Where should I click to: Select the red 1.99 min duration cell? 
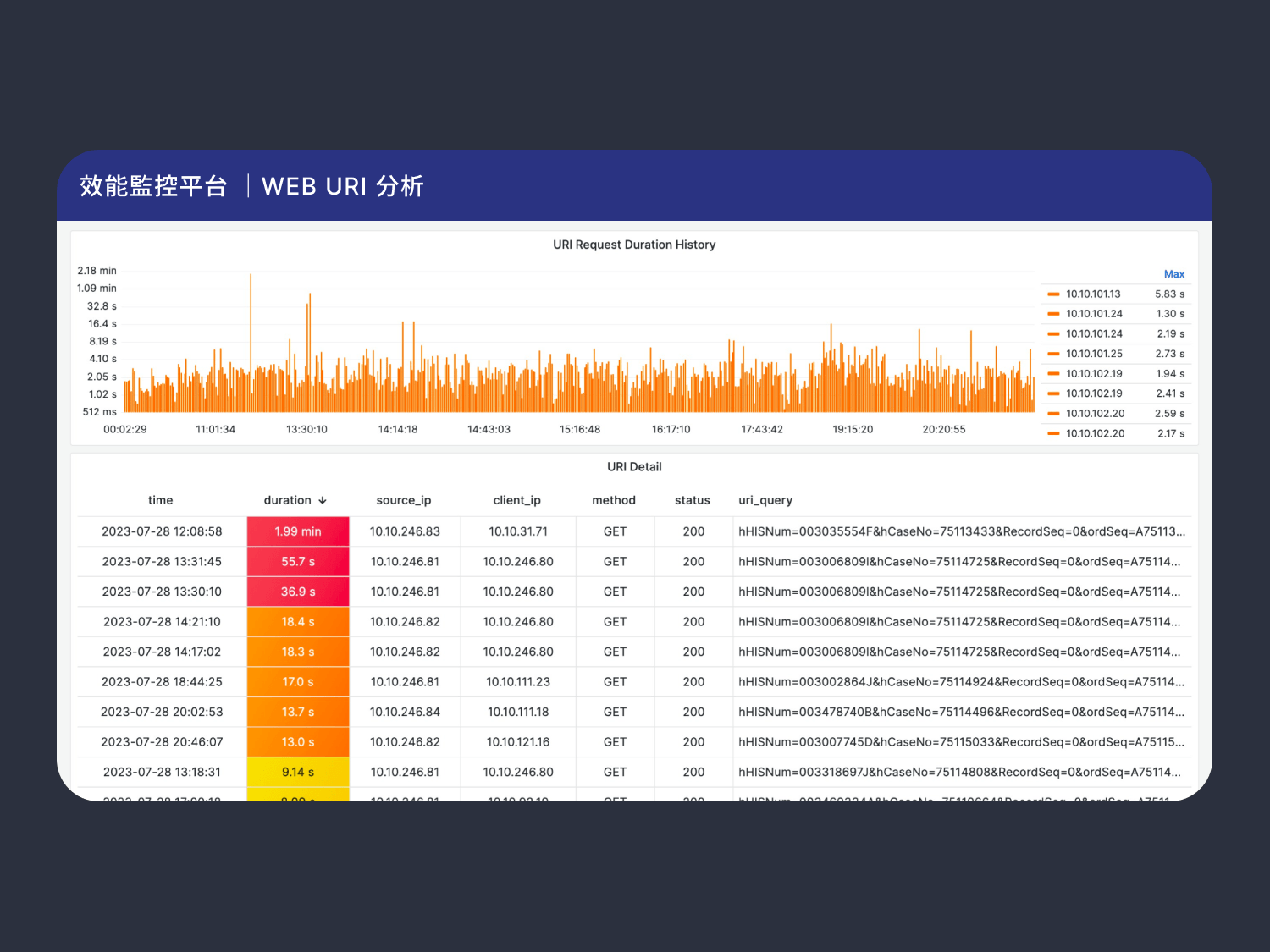[x=298, y=531]
